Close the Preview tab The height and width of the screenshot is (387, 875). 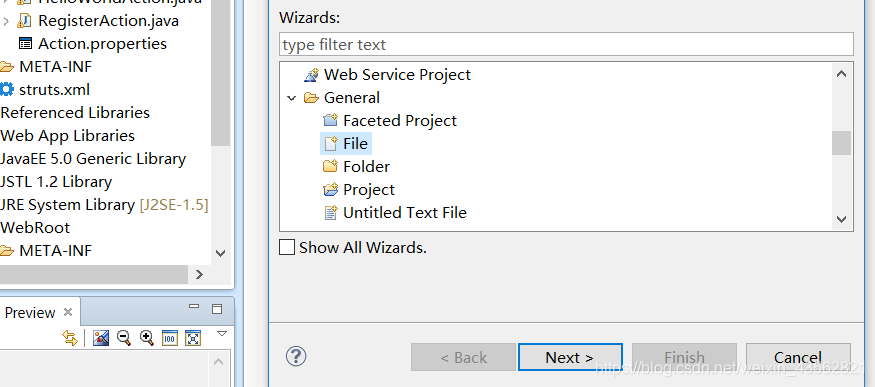(x=68, y=312)
